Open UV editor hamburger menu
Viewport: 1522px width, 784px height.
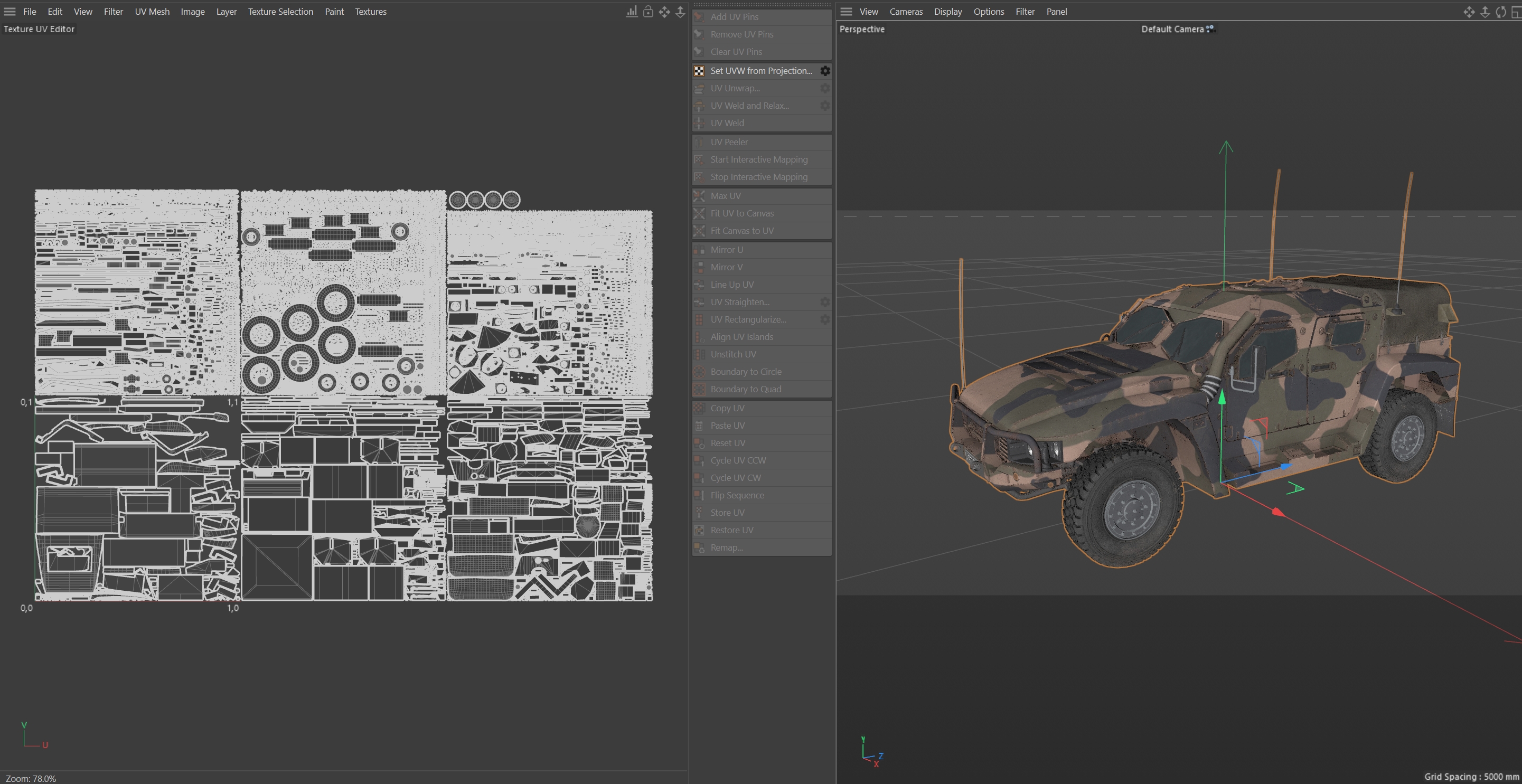(x=10, y=12)
